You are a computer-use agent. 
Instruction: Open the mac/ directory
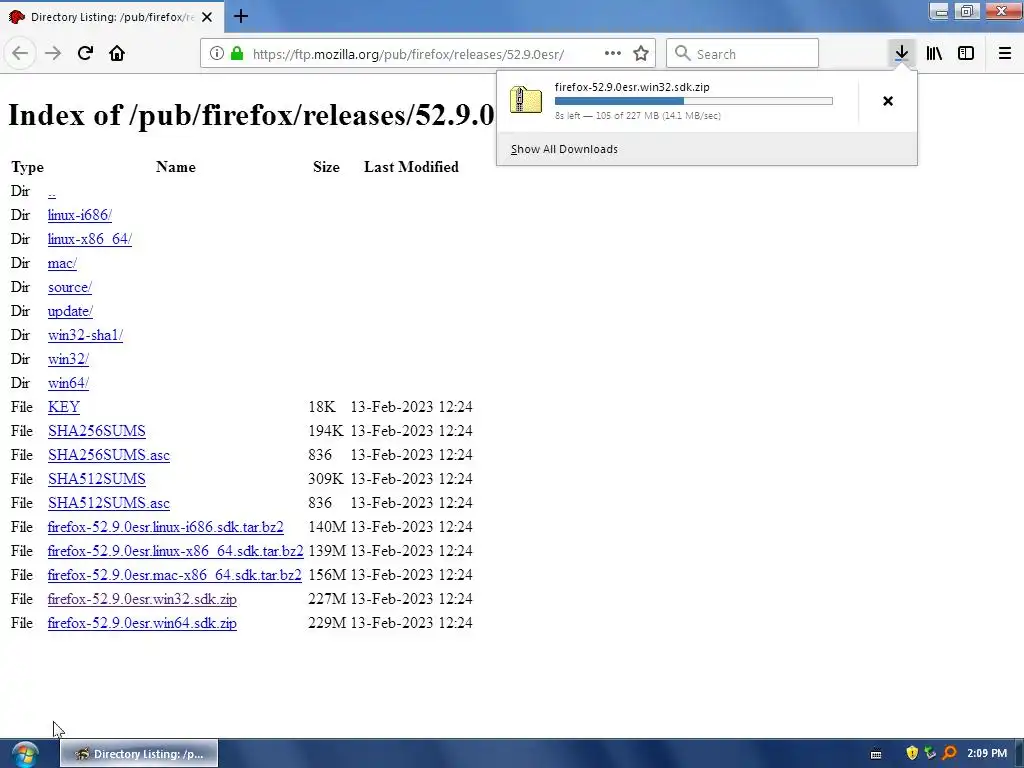pos(62,263)
